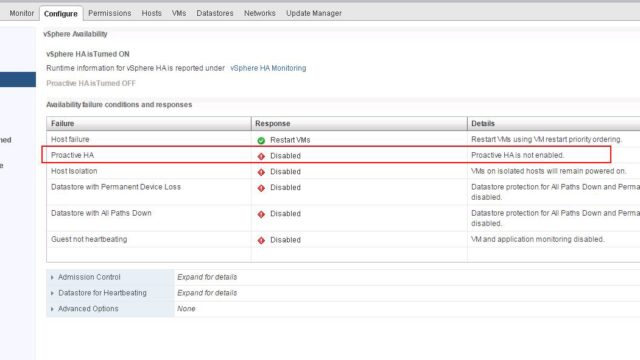Screen dimensions: 640x360
Task: Select the Configure tab
Action: click(60, 13)
